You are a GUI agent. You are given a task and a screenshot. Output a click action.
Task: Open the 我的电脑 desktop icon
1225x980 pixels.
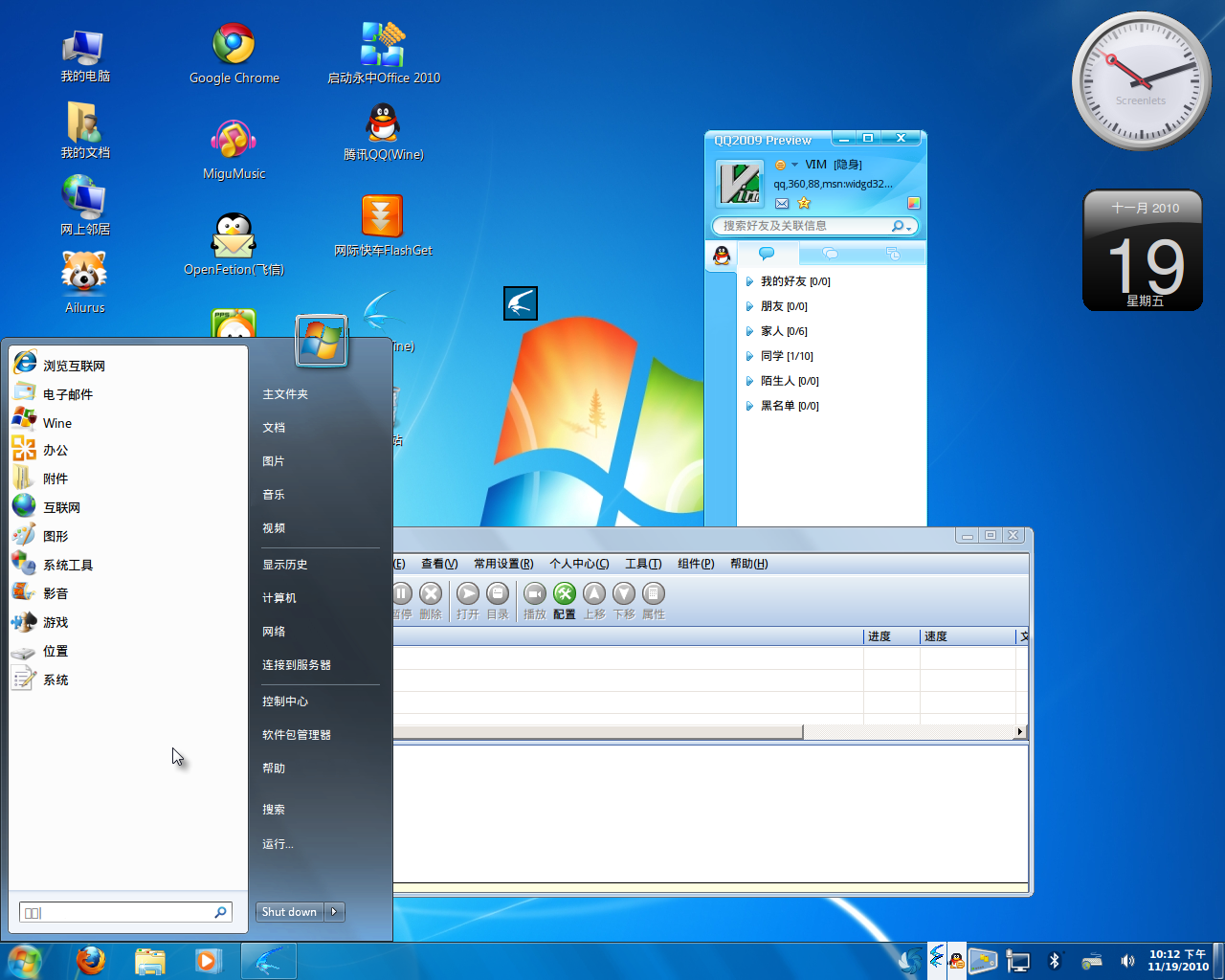coord(84,54)
